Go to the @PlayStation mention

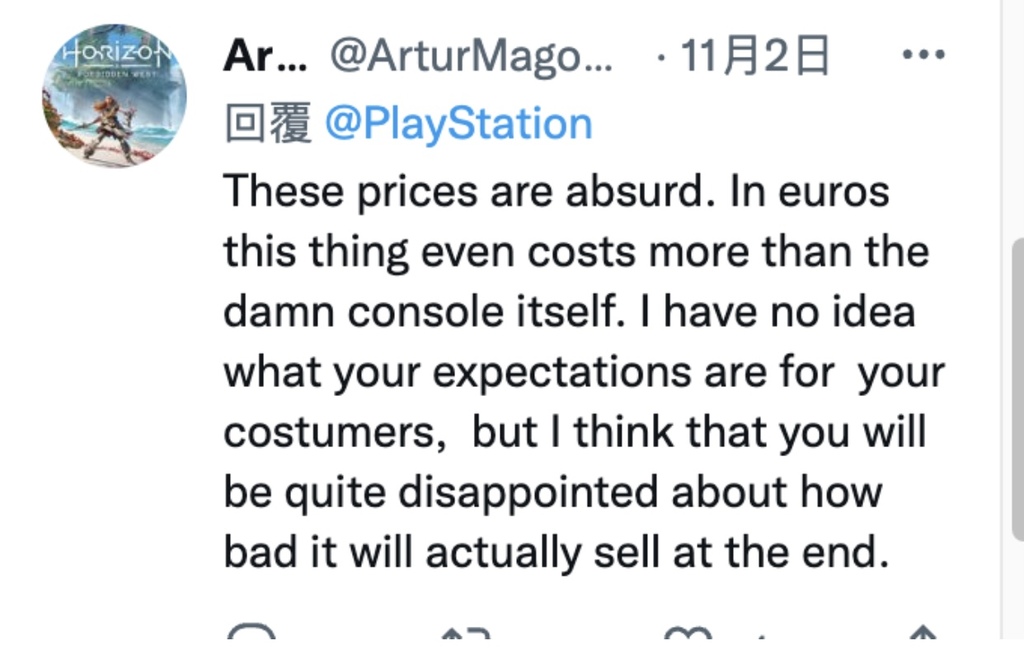click(459, 124)
